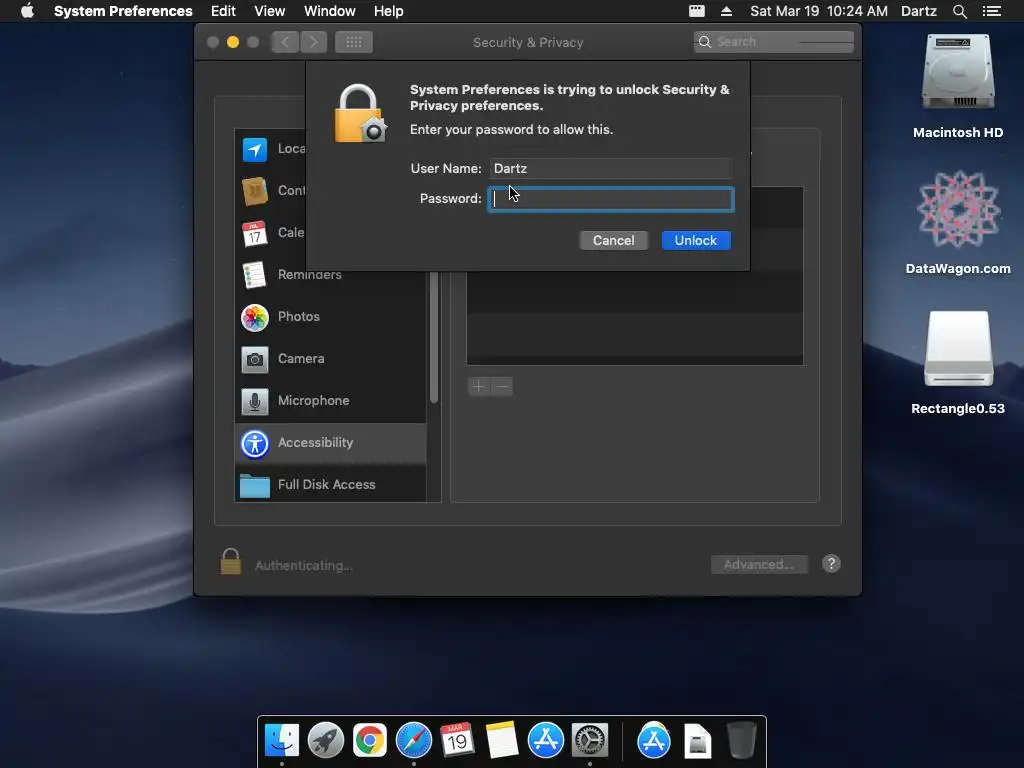This screenshot has height=768, width=1024.
Task: Open the Apple menu
Action: click(x=27, y=11)
